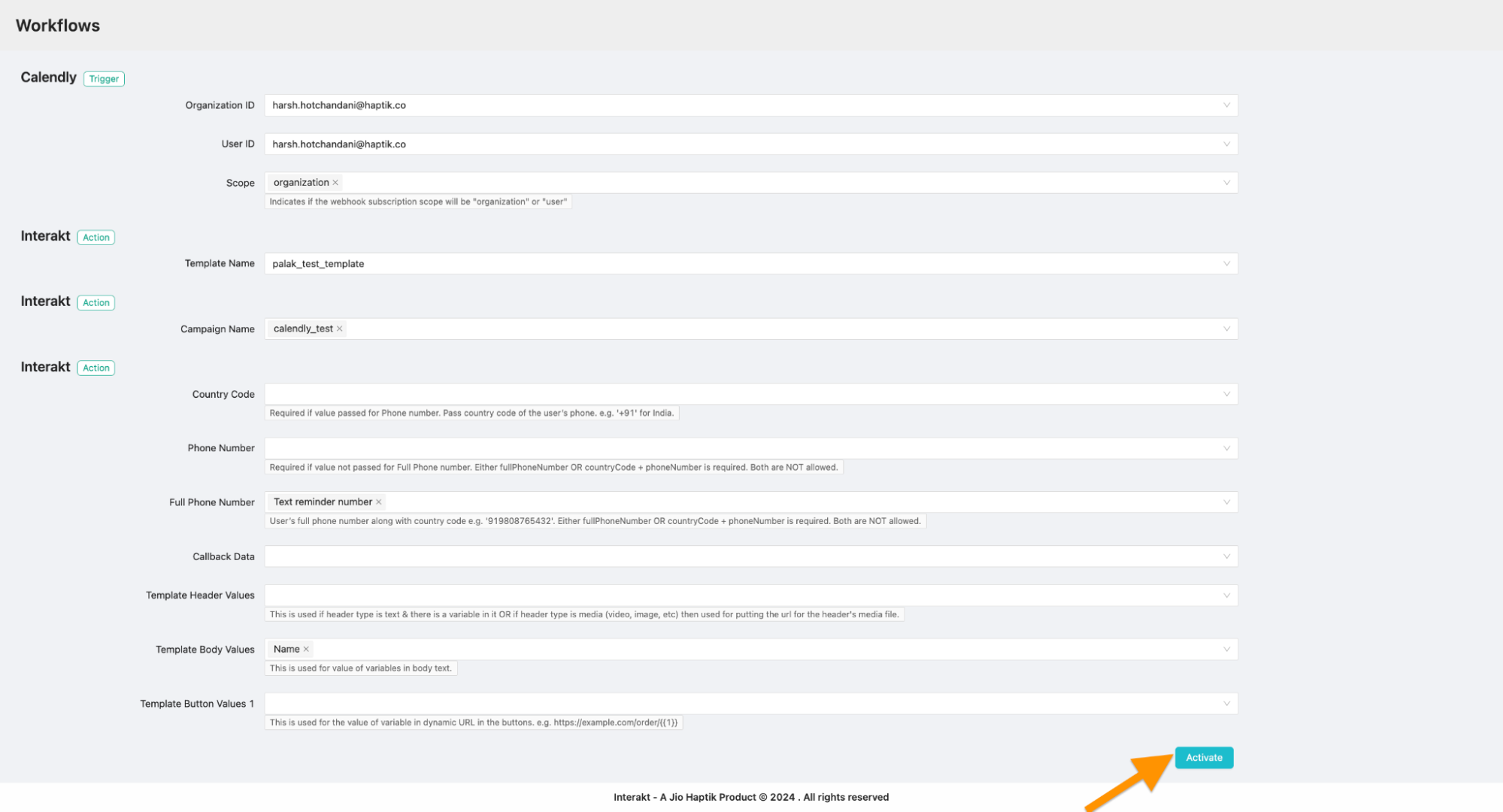
Task: Open the Template Name dropdown
Action: (x=1226, y=264)
